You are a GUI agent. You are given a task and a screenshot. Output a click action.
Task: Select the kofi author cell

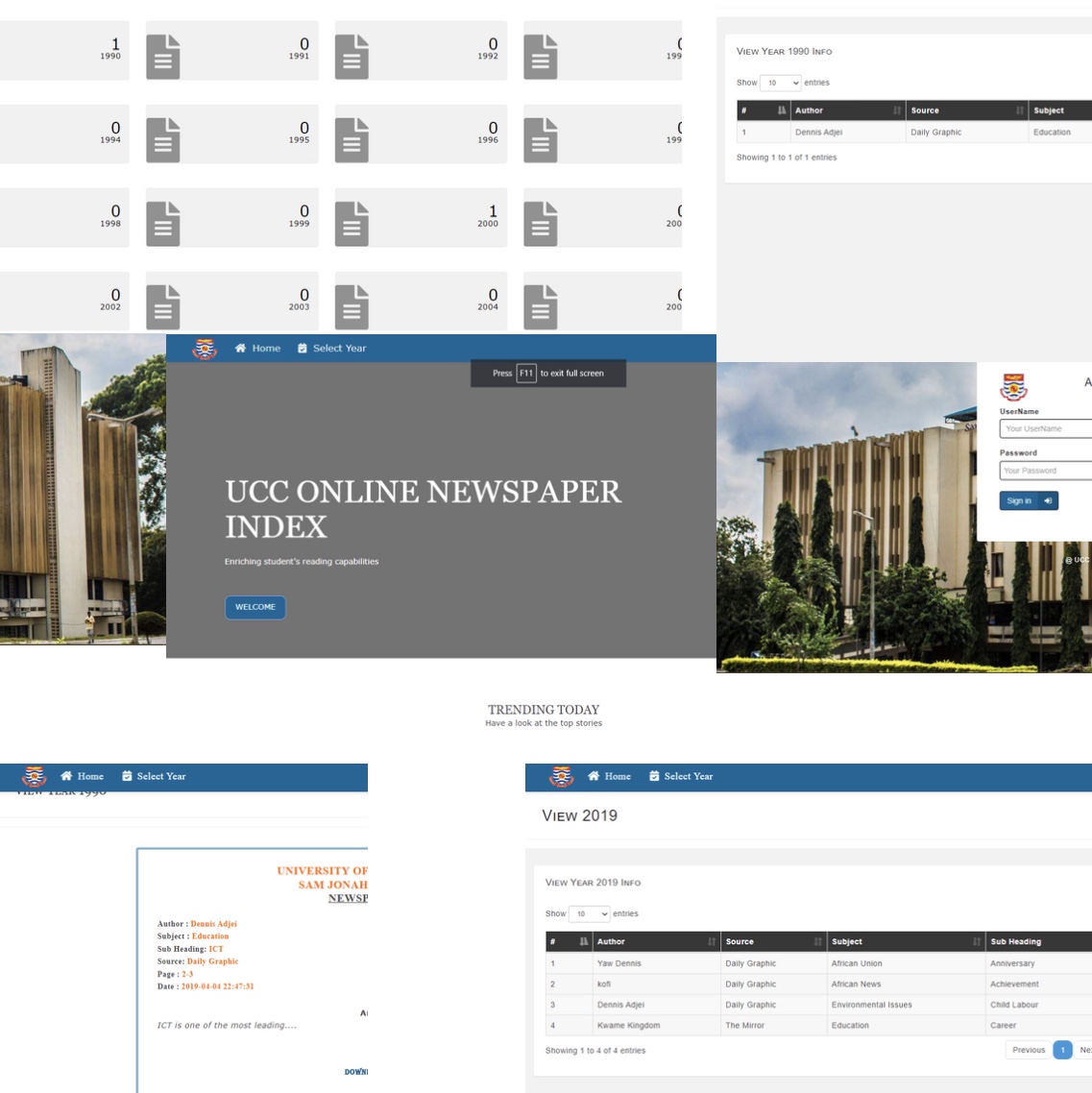coord(656,984)
